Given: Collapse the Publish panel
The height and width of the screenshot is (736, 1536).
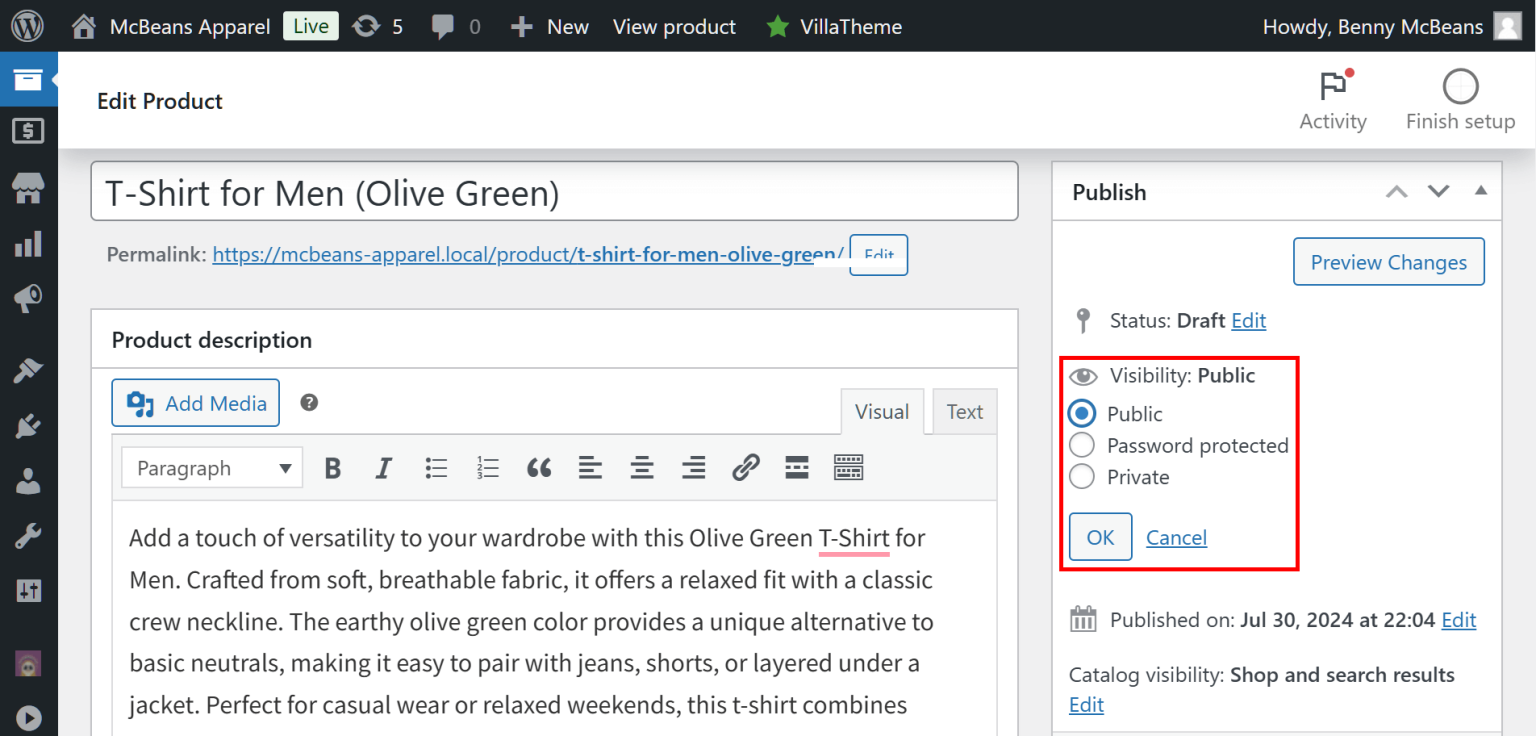Looking at the screenshot, I should (1482, 191).
